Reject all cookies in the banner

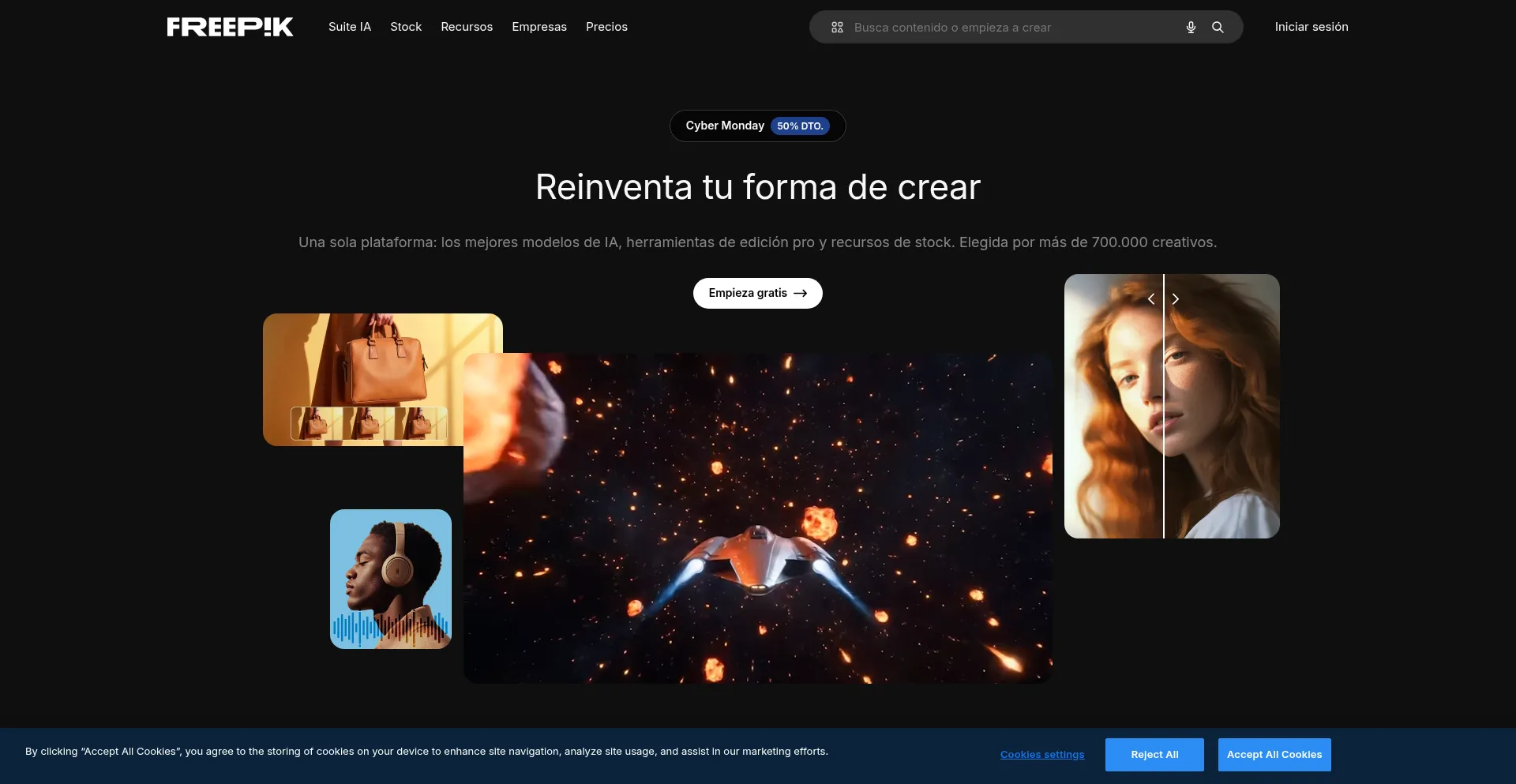(x=1154, y=755)
